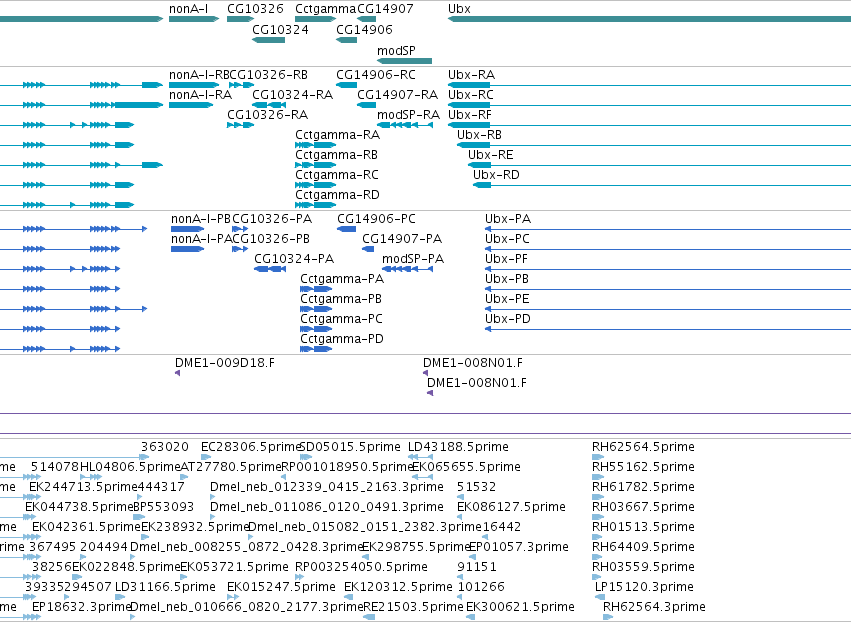The width and height of the screenshot is (851, 622).
Task: Click transcript CG10326-RB label
Action: coord(269,75)
